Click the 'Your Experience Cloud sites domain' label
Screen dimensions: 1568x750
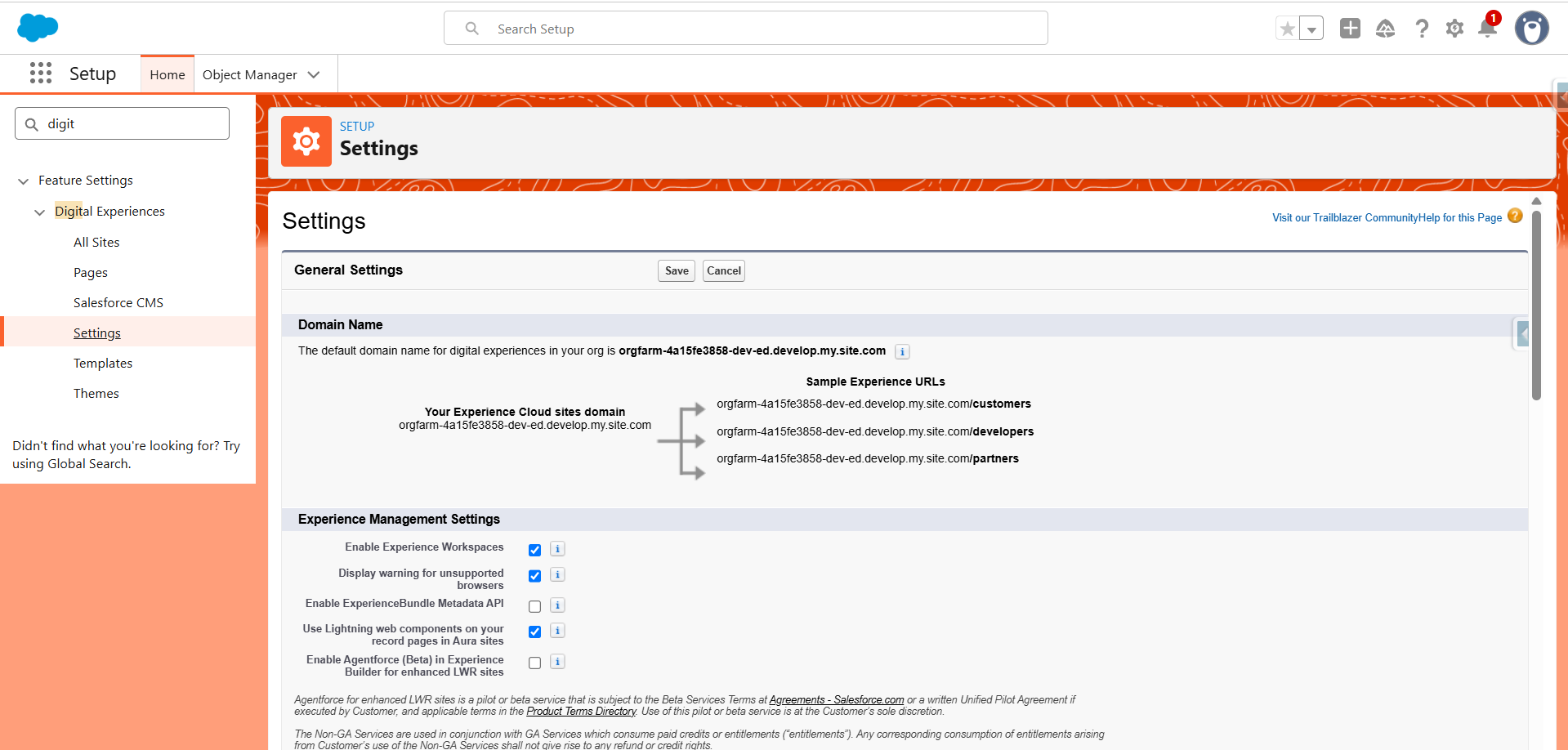[525, 412]
